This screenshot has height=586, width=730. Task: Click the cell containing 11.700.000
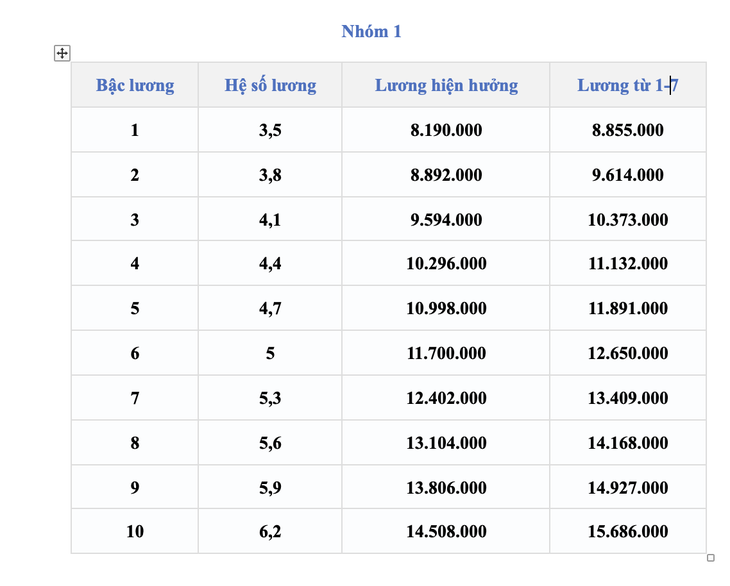coord(446,353)
